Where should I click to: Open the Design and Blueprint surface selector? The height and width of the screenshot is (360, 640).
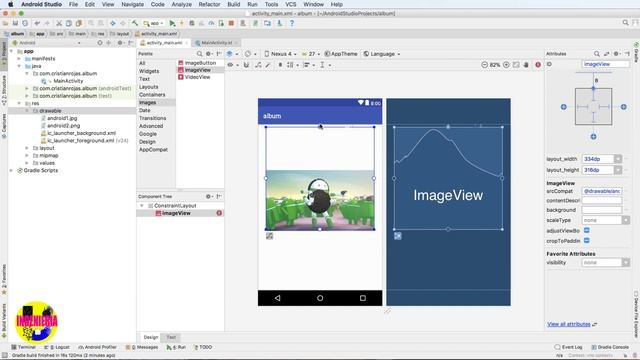pyautogui.click(x=232, y=54)
